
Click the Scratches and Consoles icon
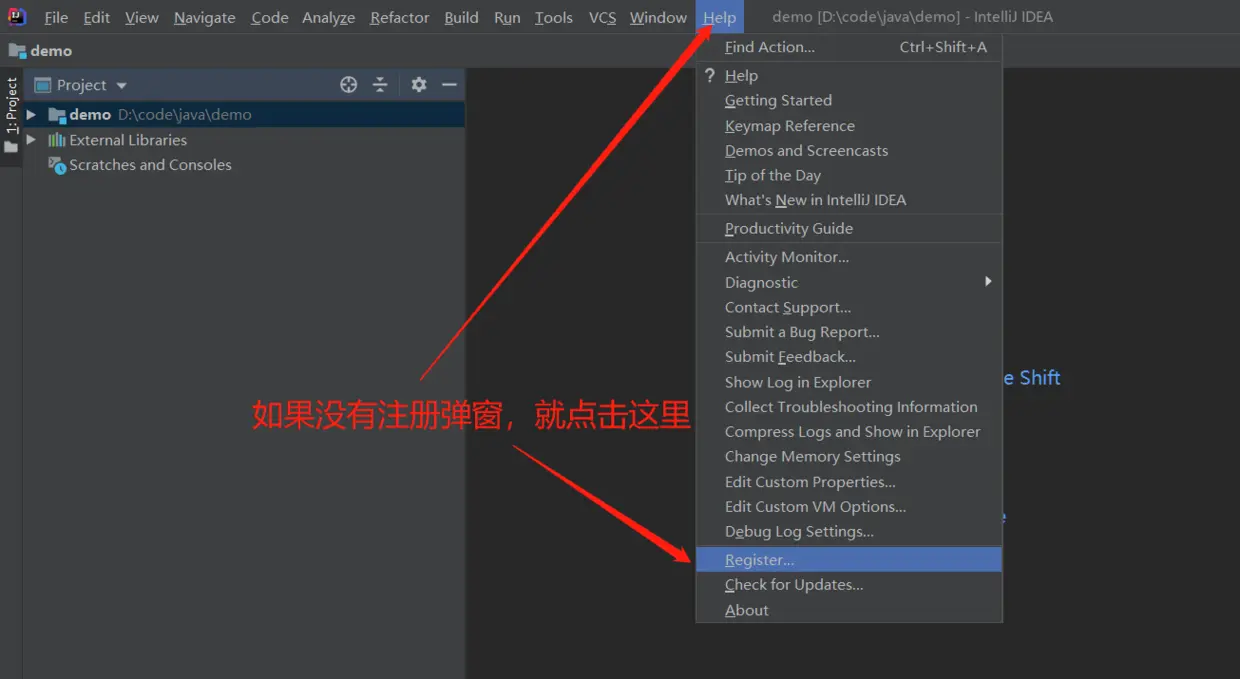point(57,165)
